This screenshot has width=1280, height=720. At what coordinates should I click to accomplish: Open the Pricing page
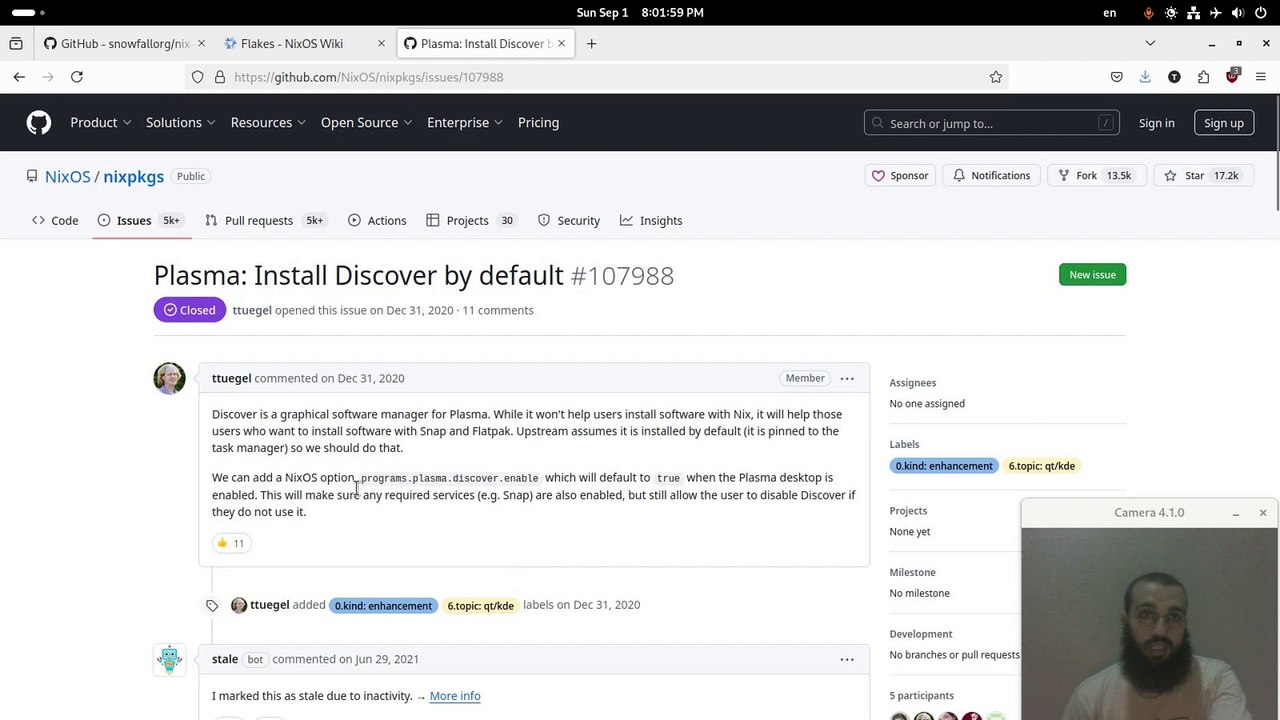point(538,123)
